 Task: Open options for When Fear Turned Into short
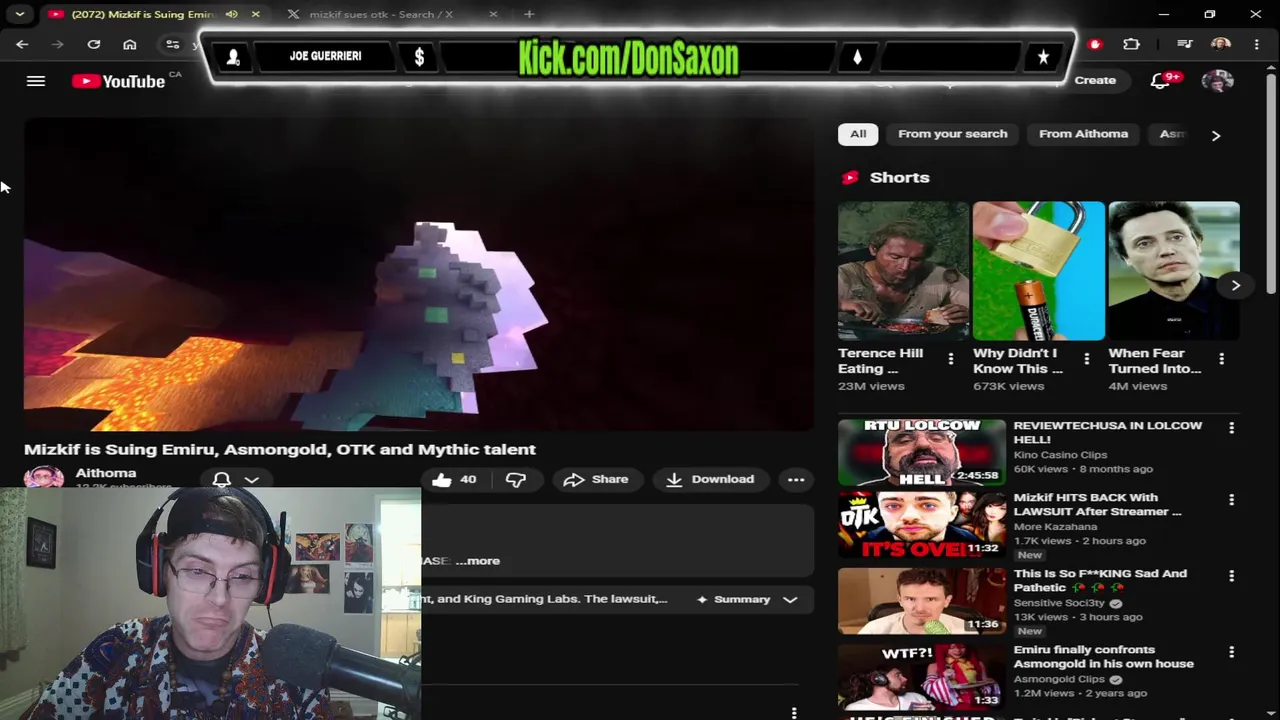tap(1221, 359)
